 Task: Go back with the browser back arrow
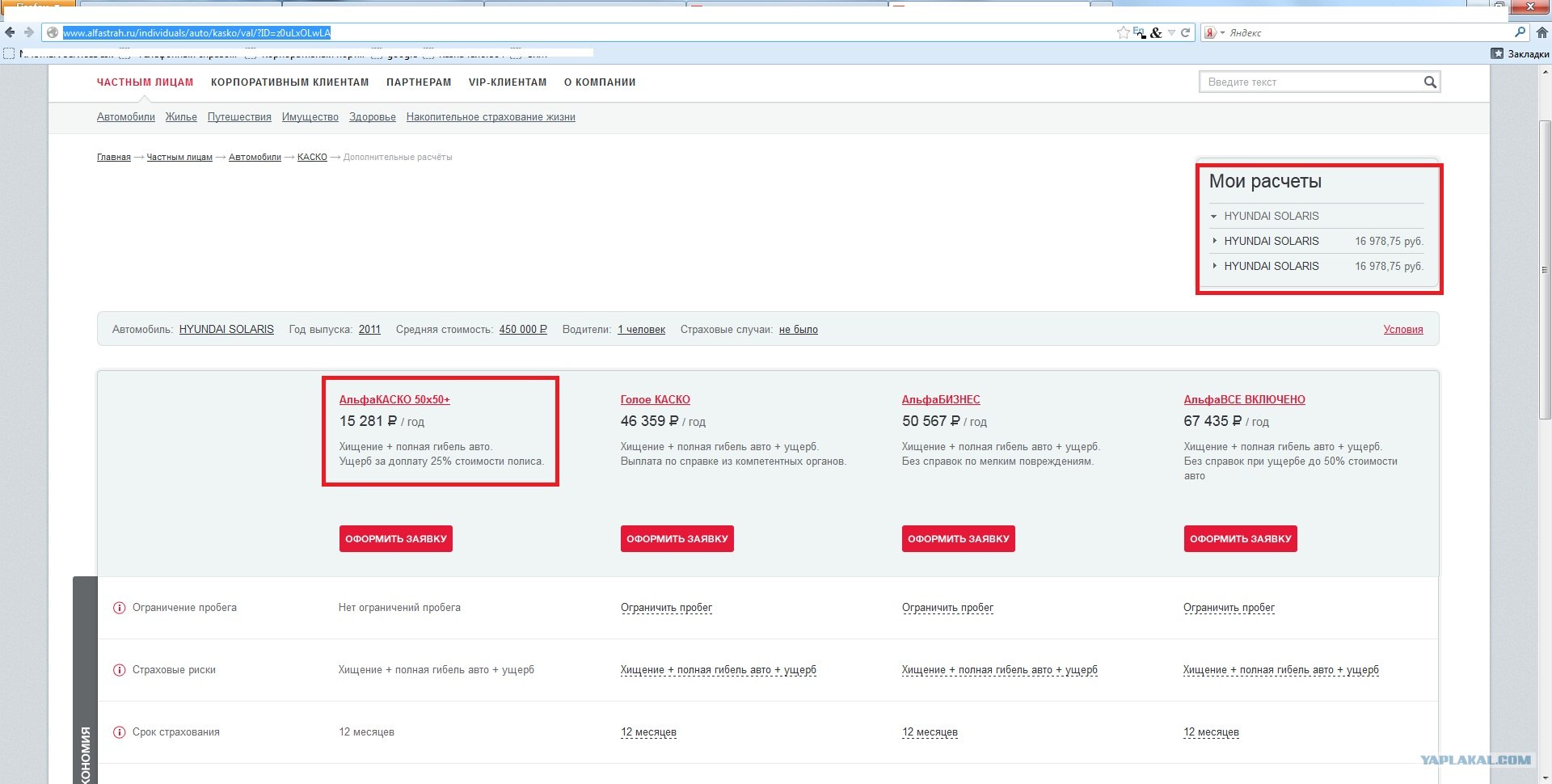pos(10,32)
